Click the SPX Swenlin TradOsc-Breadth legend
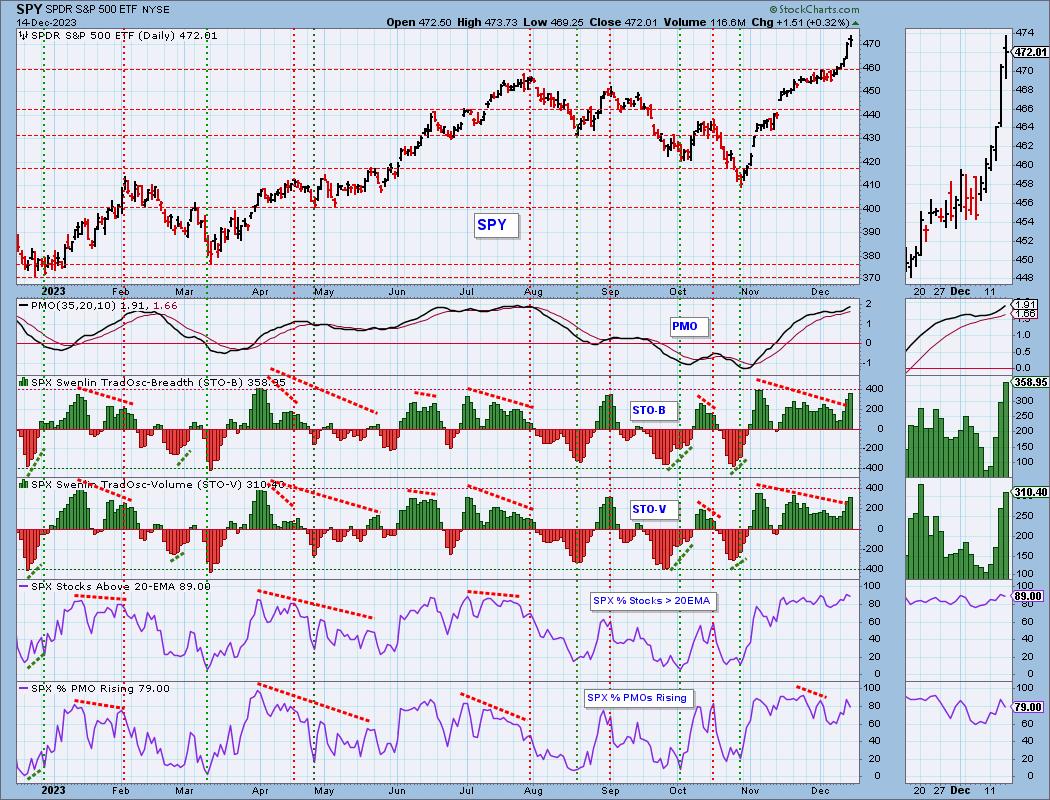 tap(153, 382)
